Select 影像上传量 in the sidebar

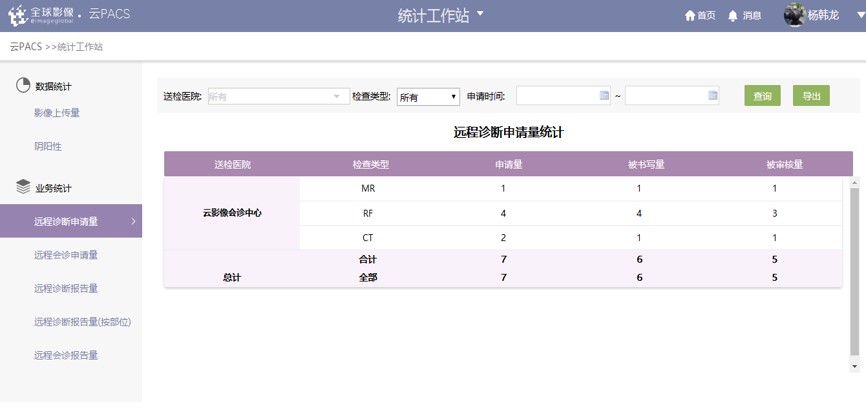tap(57, 113)
